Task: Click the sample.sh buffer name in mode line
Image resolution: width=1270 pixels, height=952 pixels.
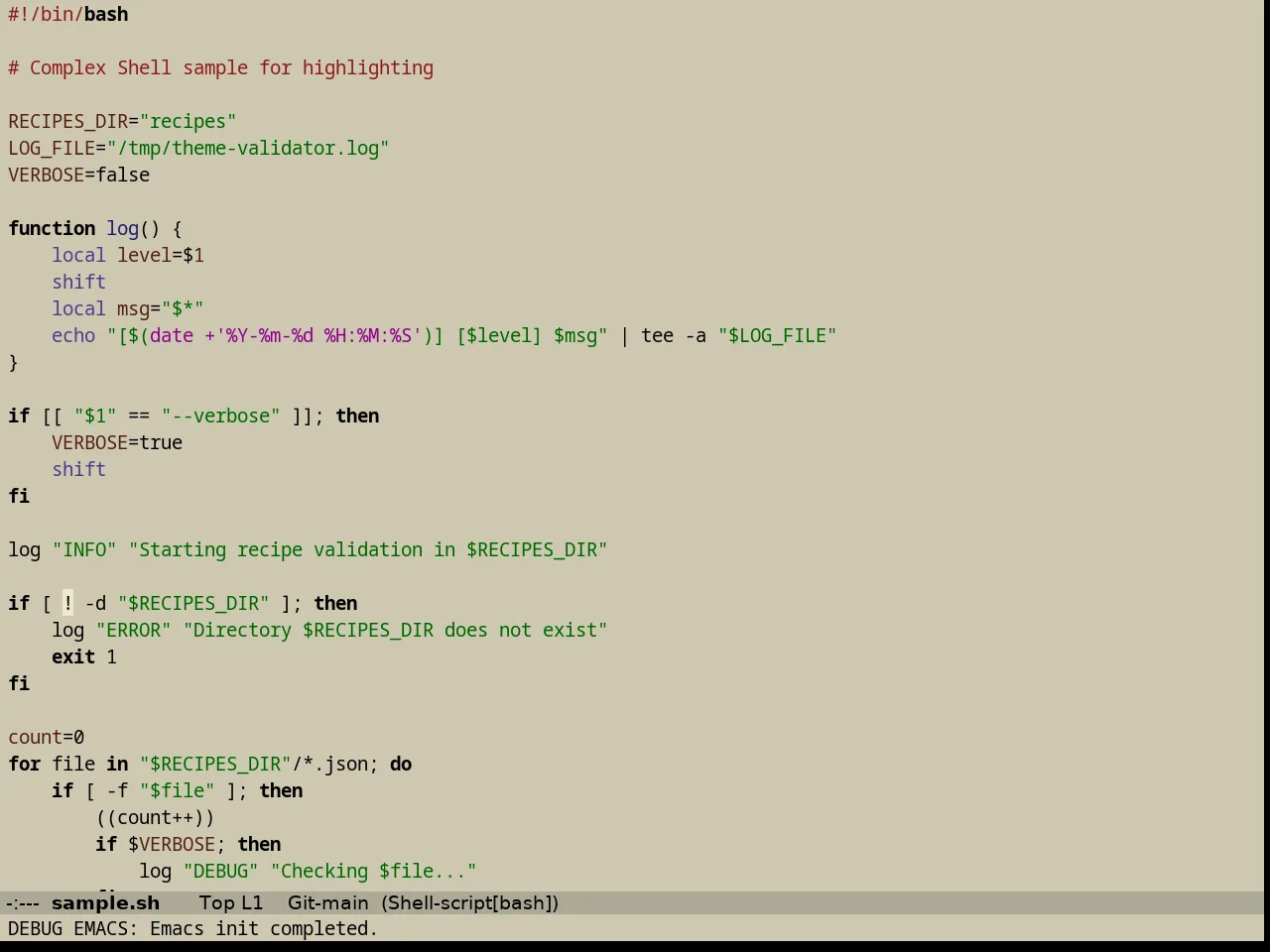Action: [x=105, y=902]
